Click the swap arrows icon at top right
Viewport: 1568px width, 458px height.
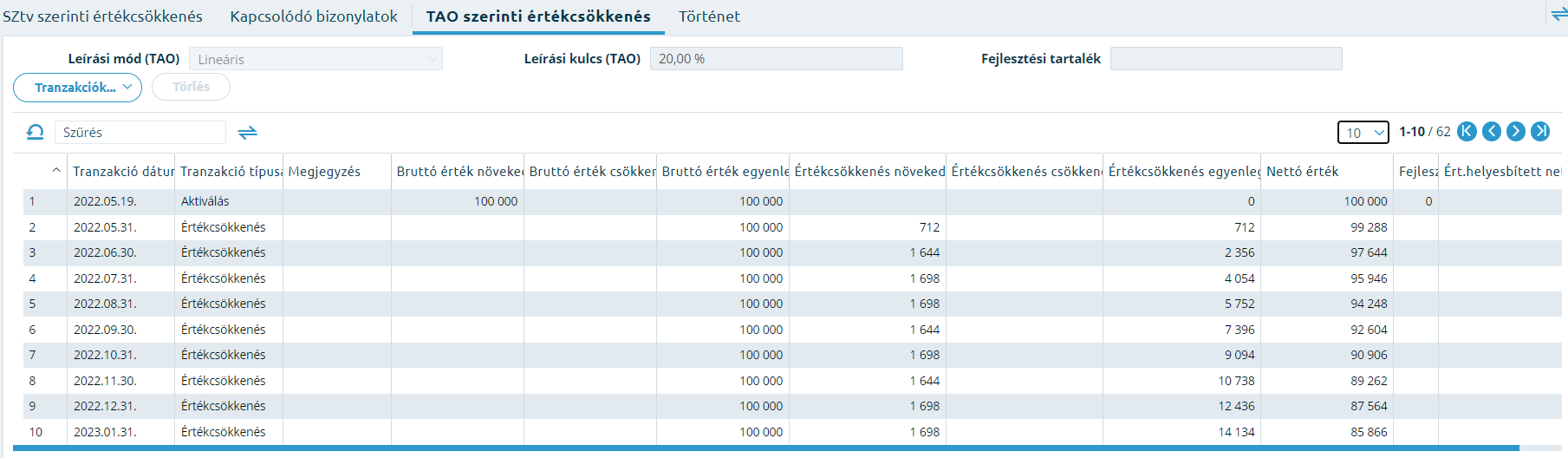1559,14
